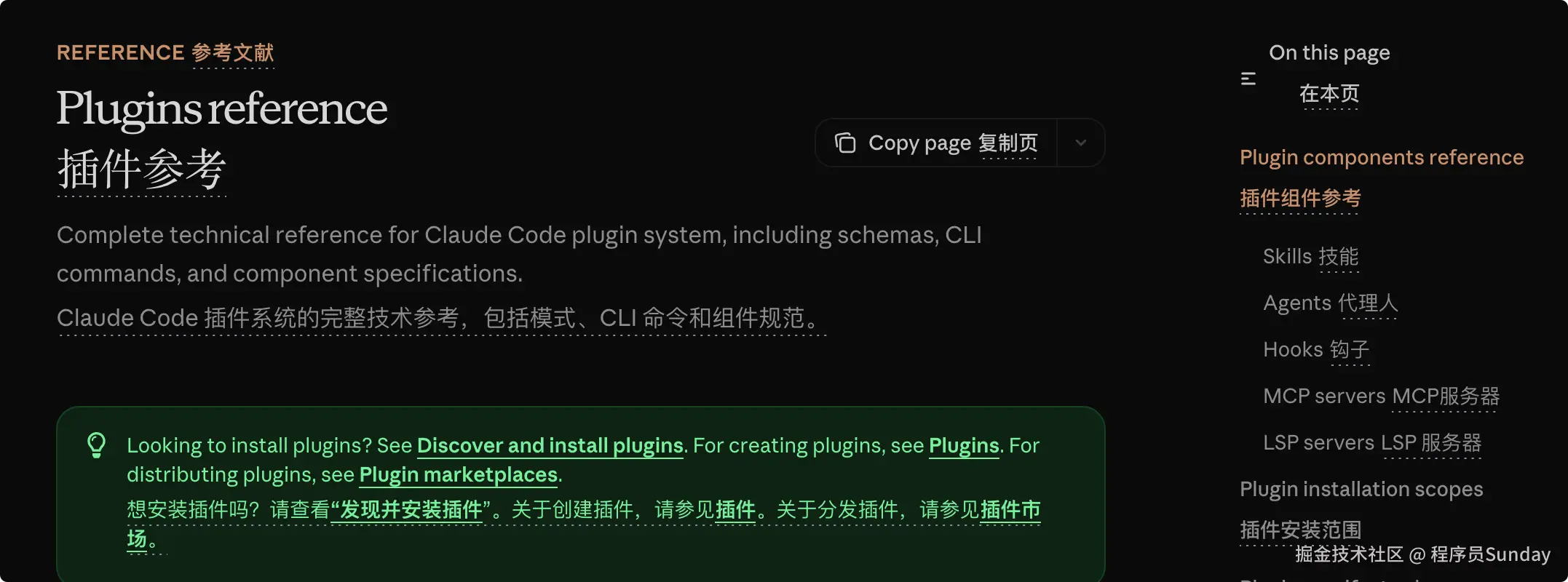Jump to the Skills 技能 section
This screenshot has height=582, width=1568.
click(x=1311, y=256)
